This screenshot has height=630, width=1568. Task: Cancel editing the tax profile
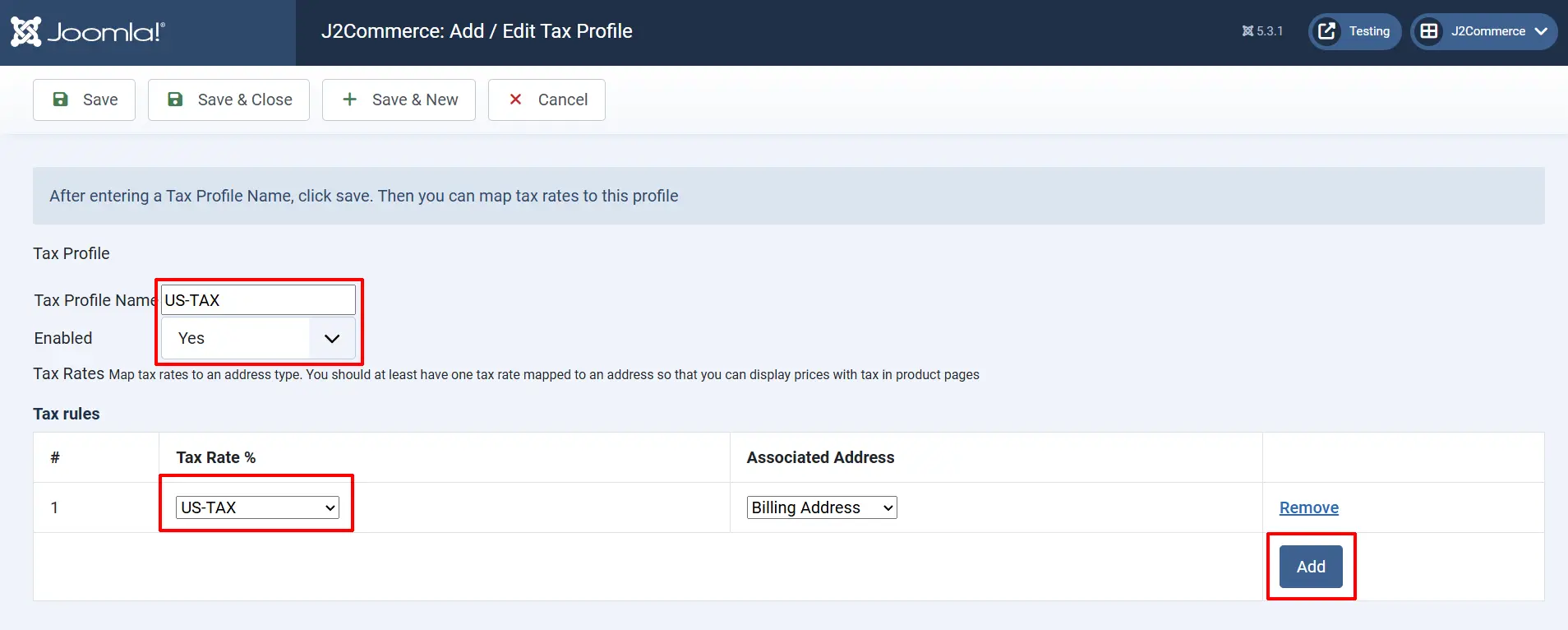[x=546, y=100]
